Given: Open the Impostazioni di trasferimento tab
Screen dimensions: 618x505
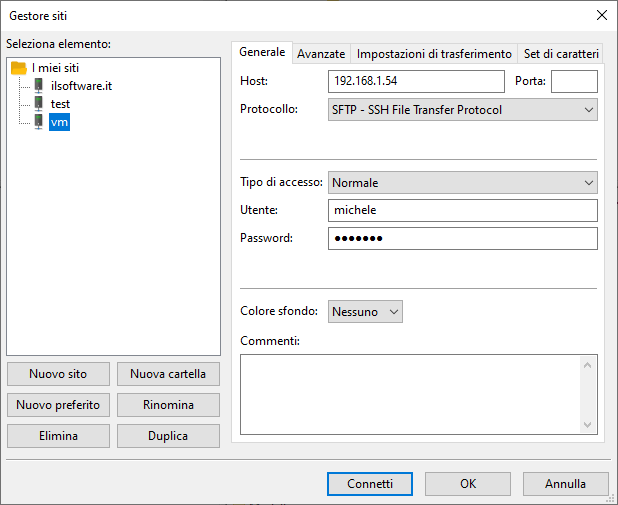Looking at the screenshot, I should [434, 54].
